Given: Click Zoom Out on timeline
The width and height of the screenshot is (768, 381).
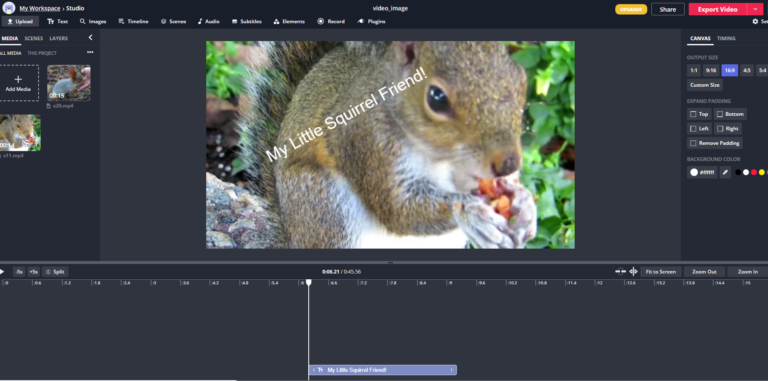Looking at the screenshot, I should point(705,272).
